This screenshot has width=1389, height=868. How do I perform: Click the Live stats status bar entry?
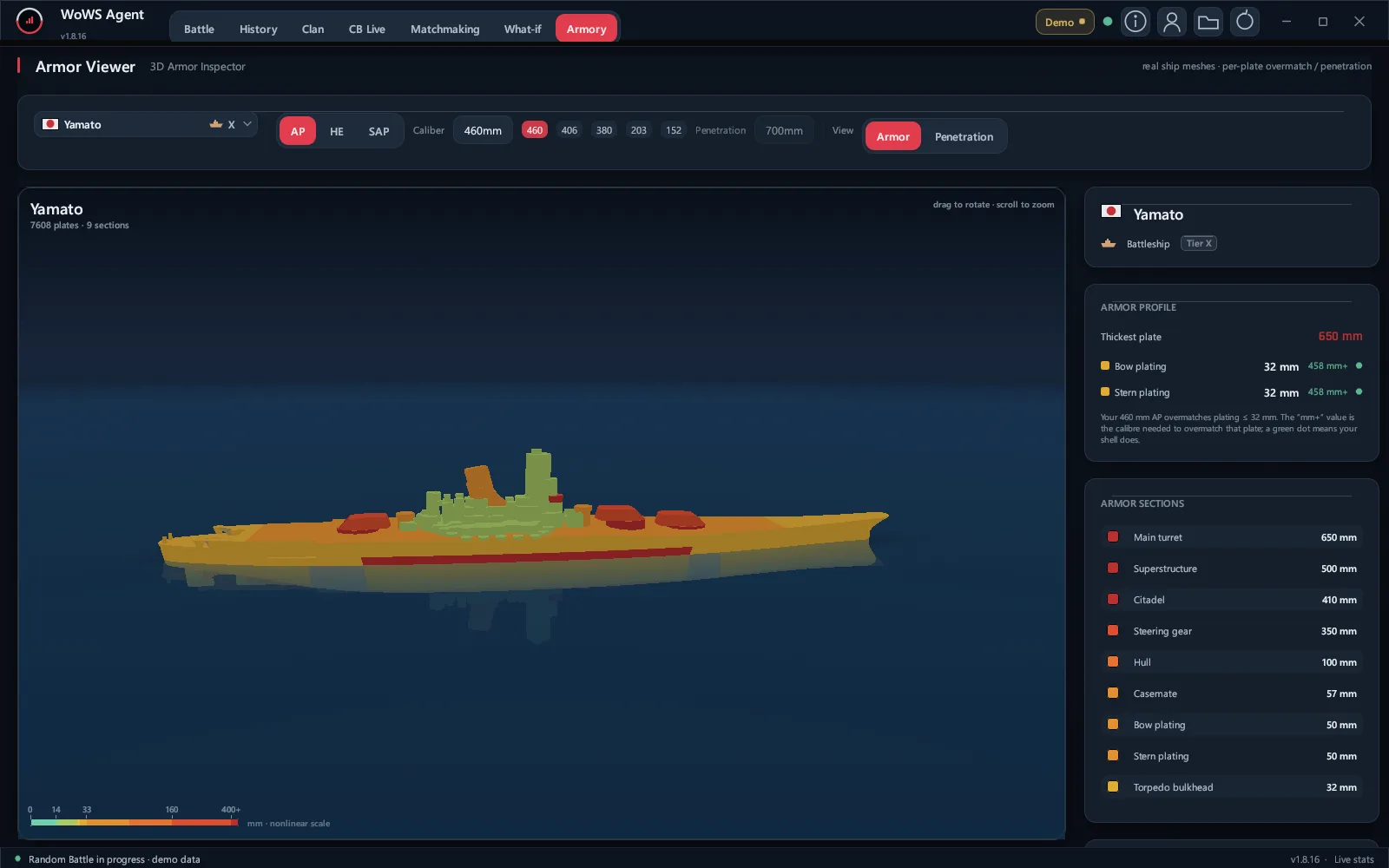click(1353, 859)
